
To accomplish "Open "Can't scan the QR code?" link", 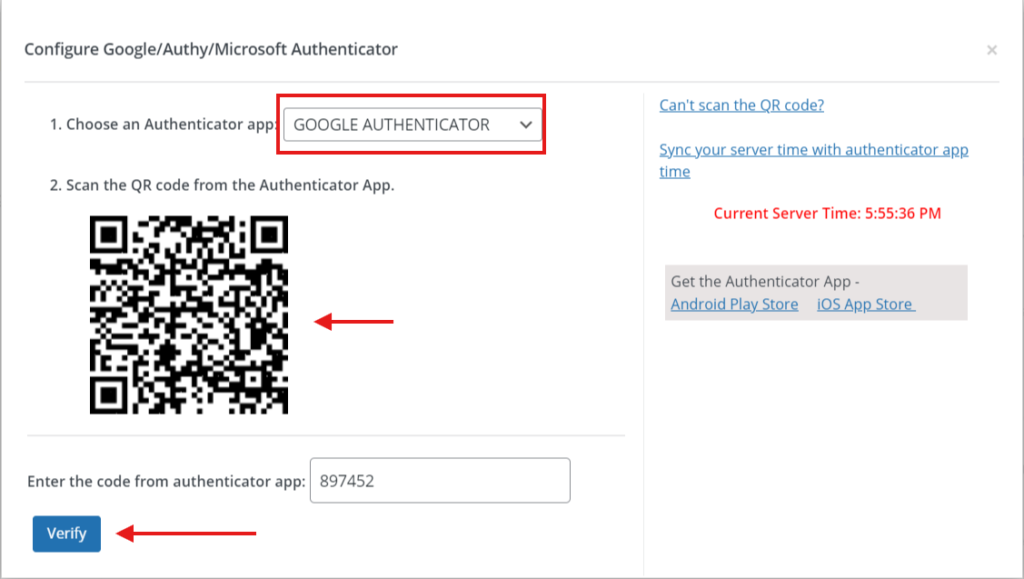I will (x=741, y=105).
